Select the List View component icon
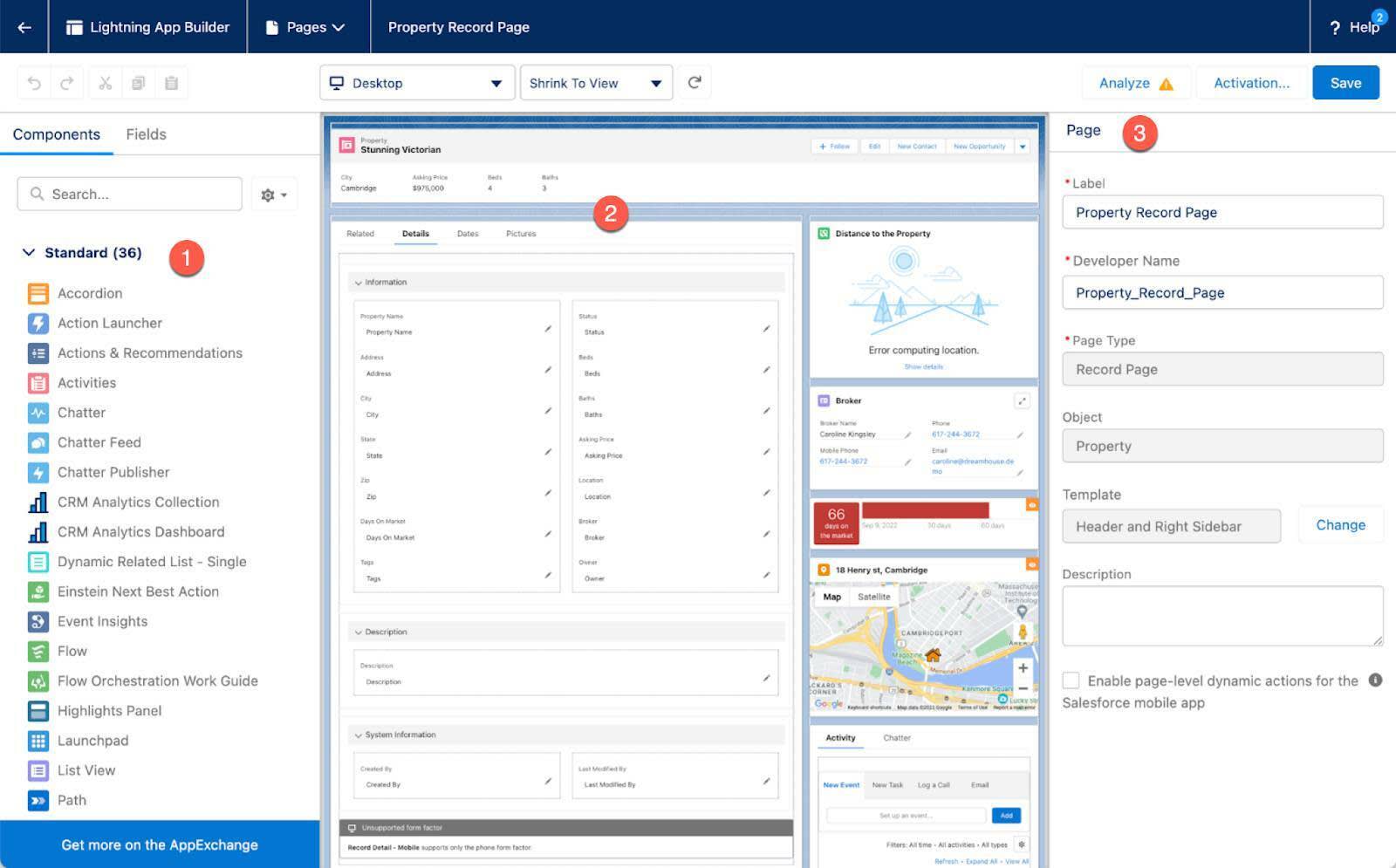Viewport: 1396px width, 868px height. coord(38,770)
